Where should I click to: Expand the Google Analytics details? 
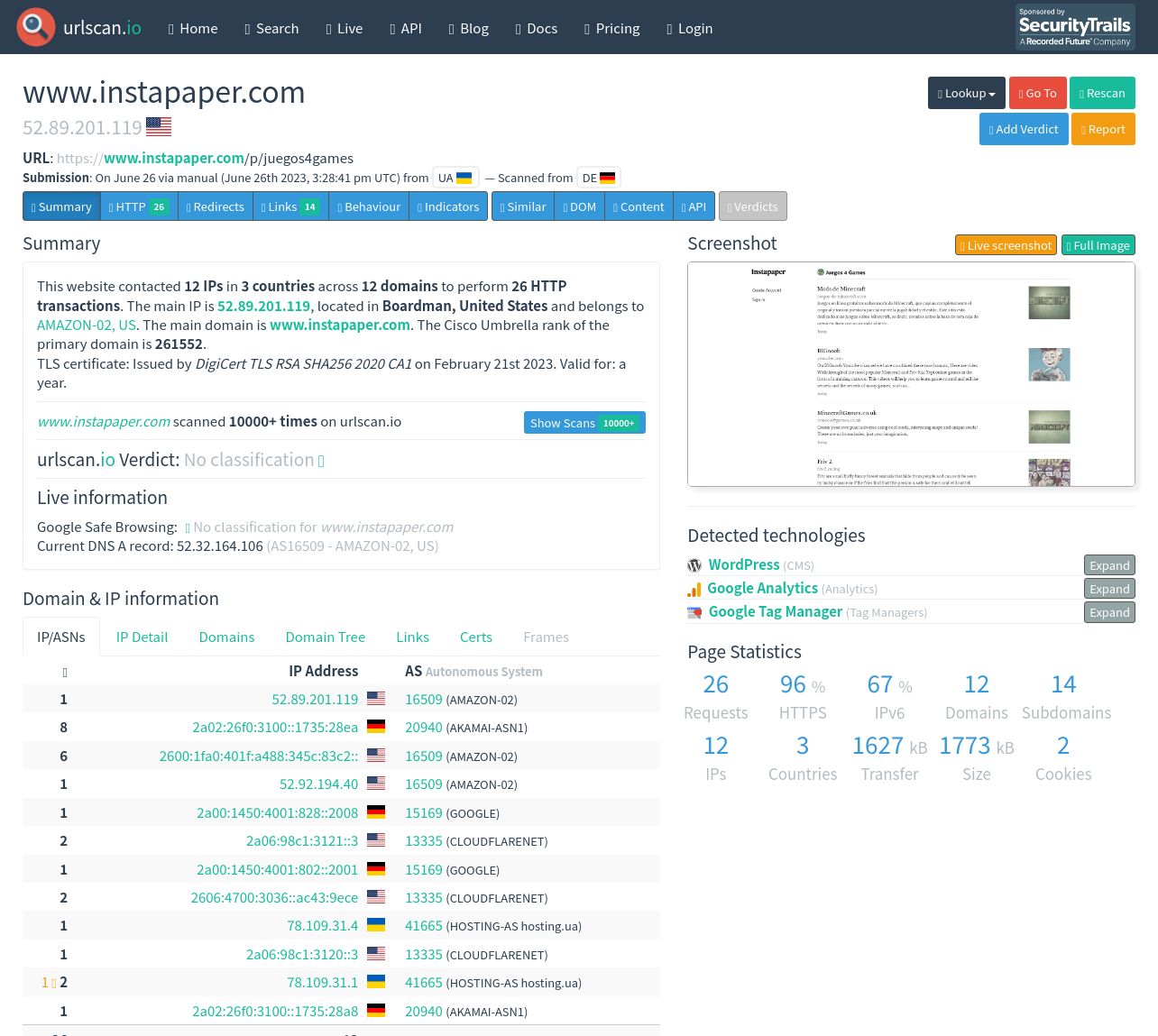coord(1109,589)
